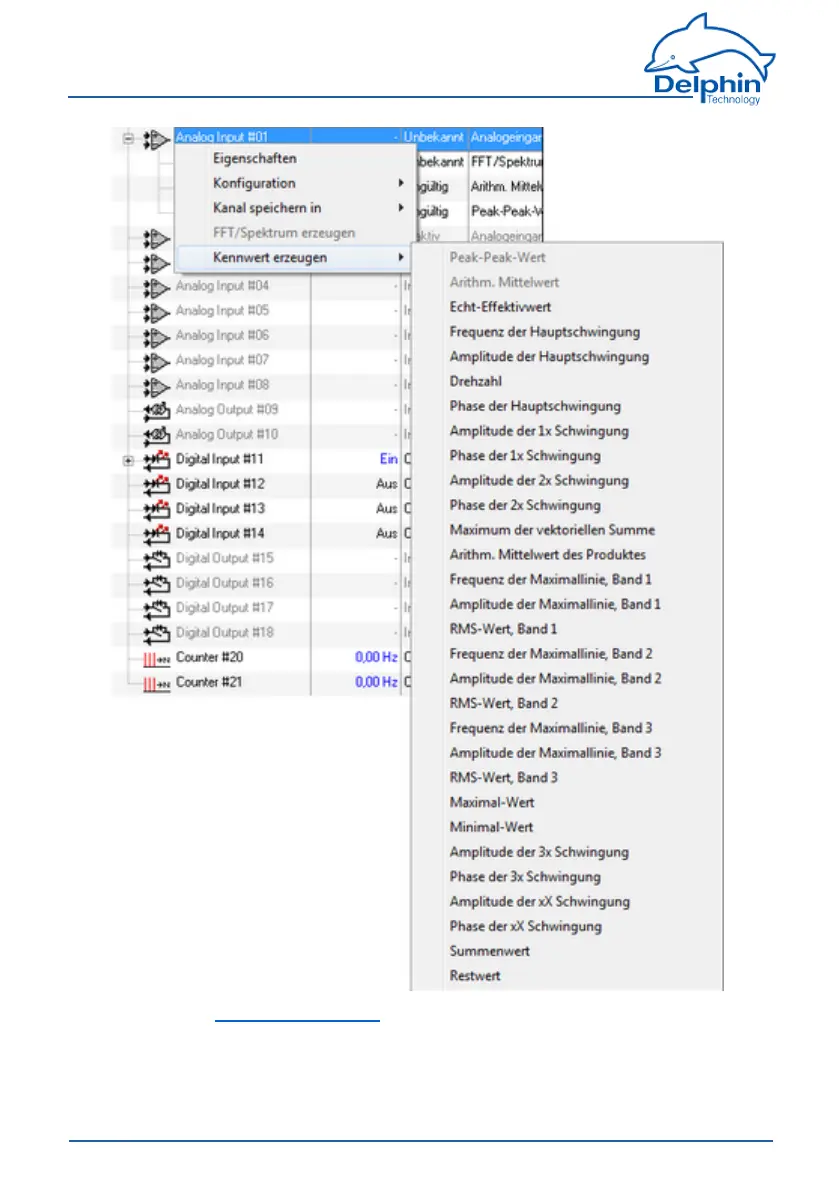
Task: Select the Counter #20 row
Action: [262, 658]
